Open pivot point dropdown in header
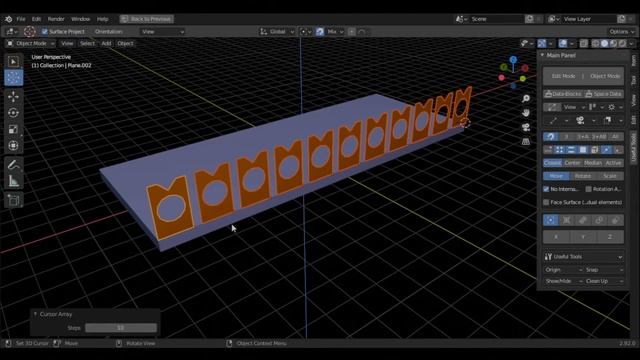This screenshot has height=360, width=640. click(306, 31)
